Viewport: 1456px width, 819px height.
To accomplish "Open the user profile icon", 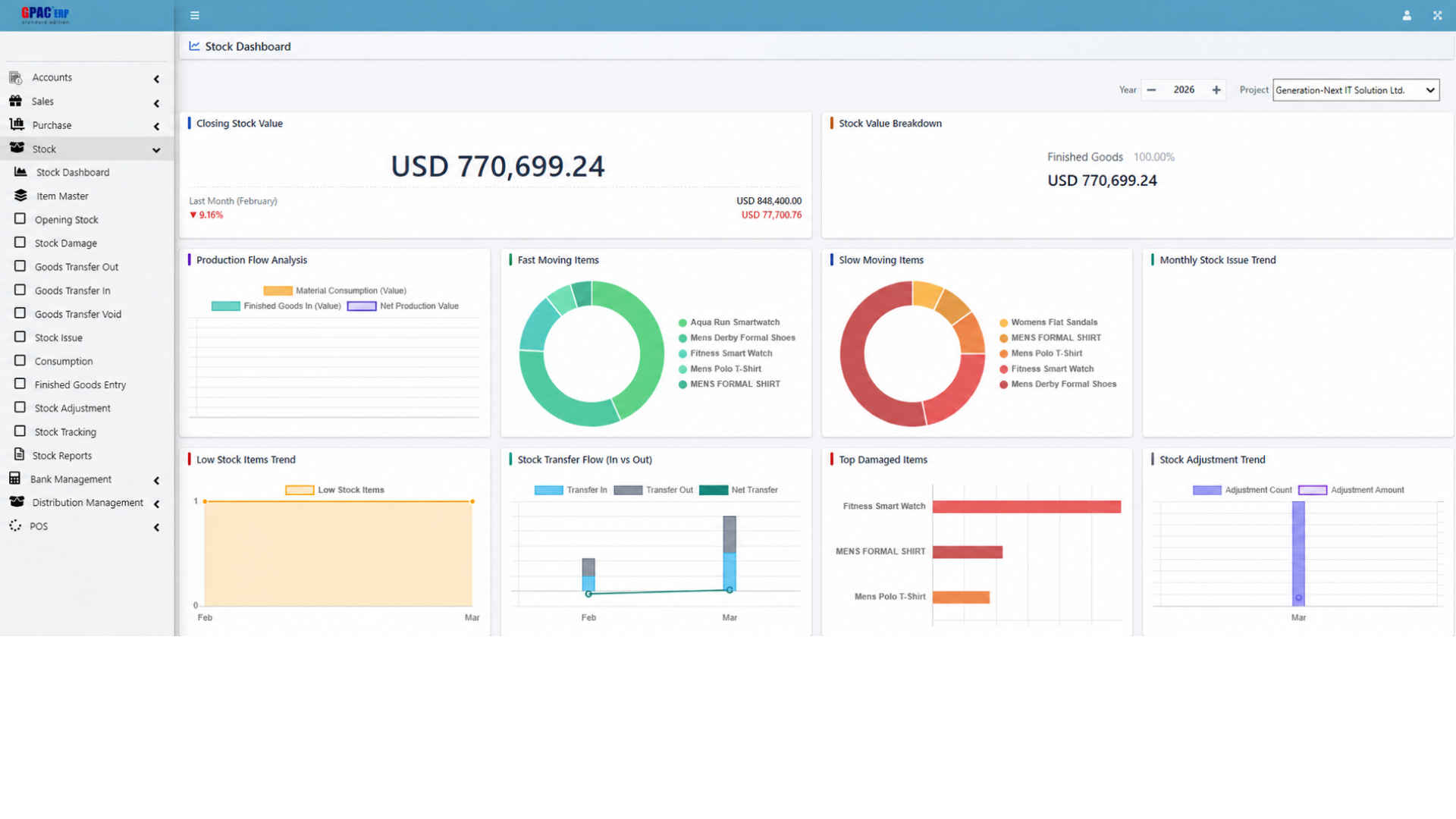I will coord(1407,15).
